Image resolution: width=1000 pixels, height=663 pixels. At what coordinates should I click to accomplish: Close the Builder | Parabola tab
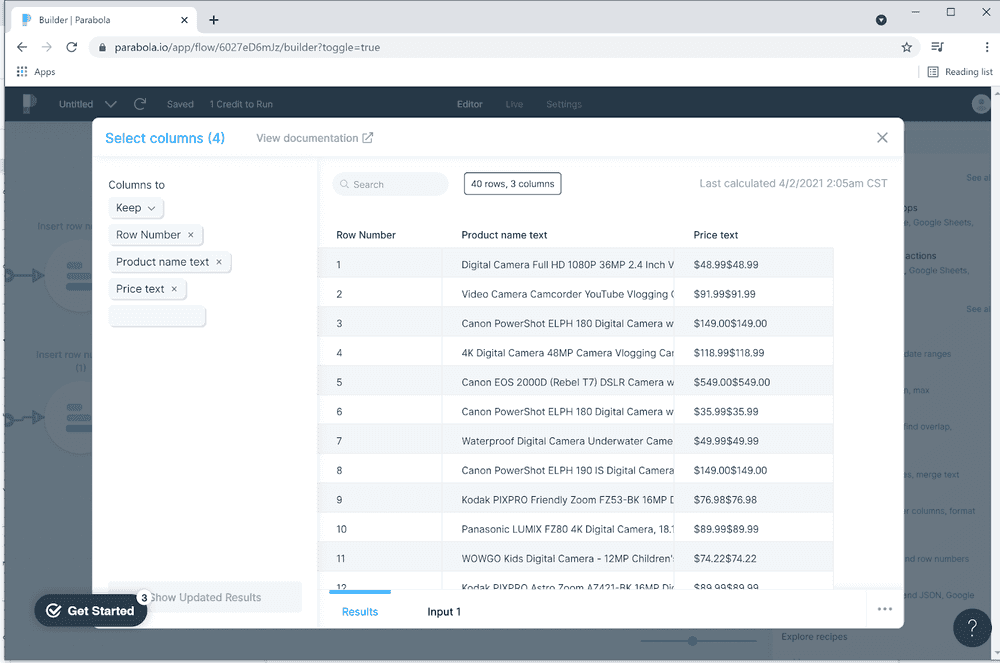(184, 20)
